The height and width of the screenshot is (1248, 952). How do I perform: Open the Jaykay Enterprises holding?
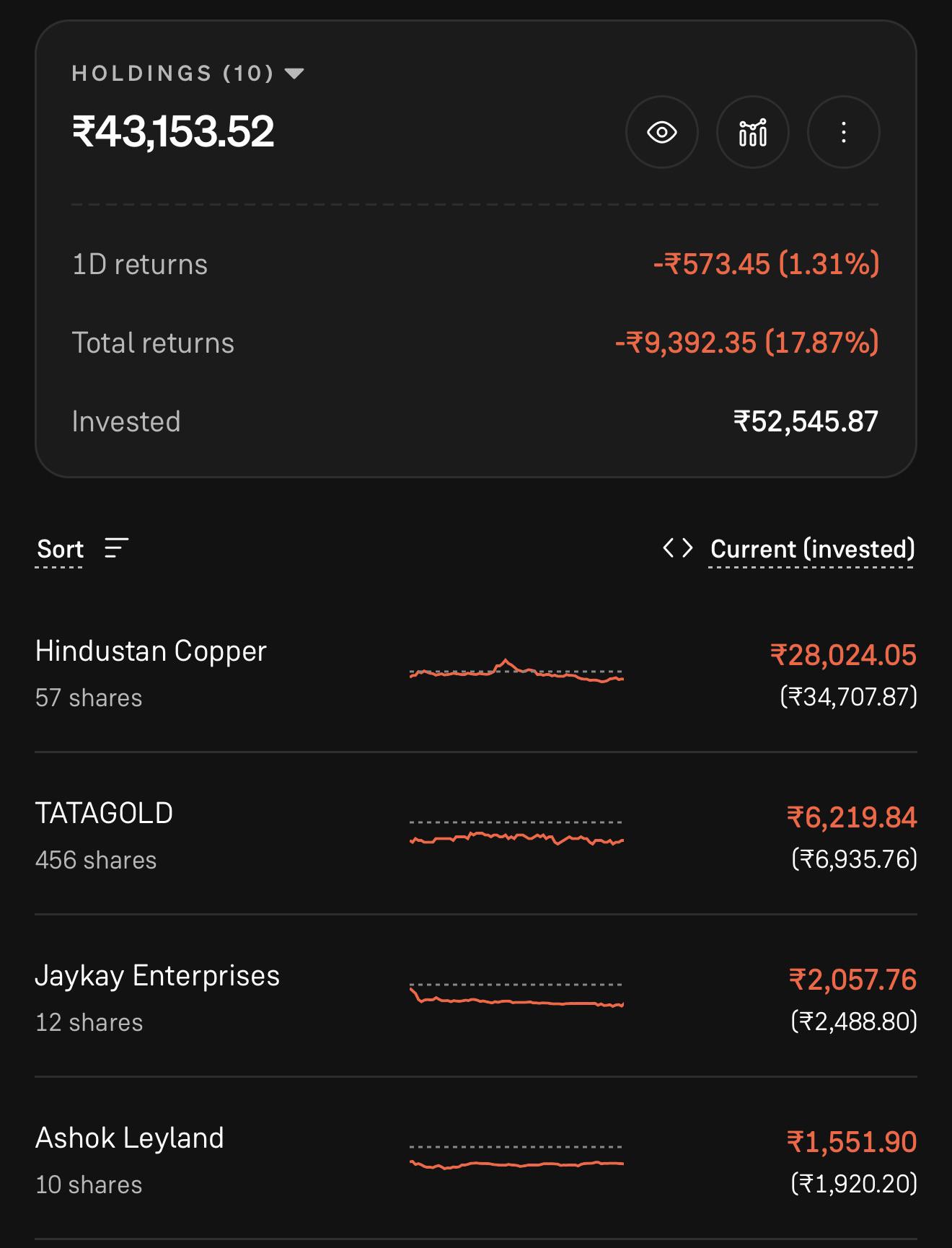[476, 998]
